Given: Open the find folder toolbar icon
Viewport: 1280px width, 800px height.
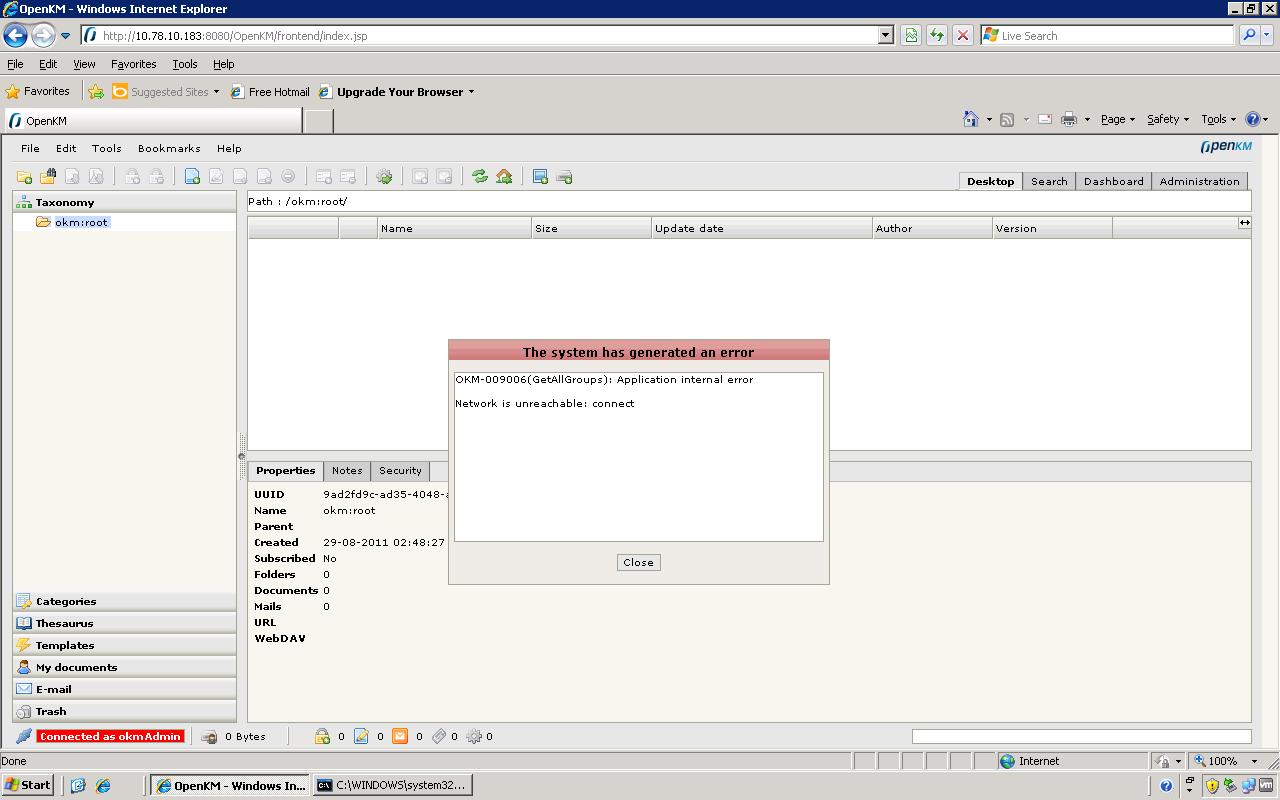Looking at the screenshot, I should coord(48,176).
